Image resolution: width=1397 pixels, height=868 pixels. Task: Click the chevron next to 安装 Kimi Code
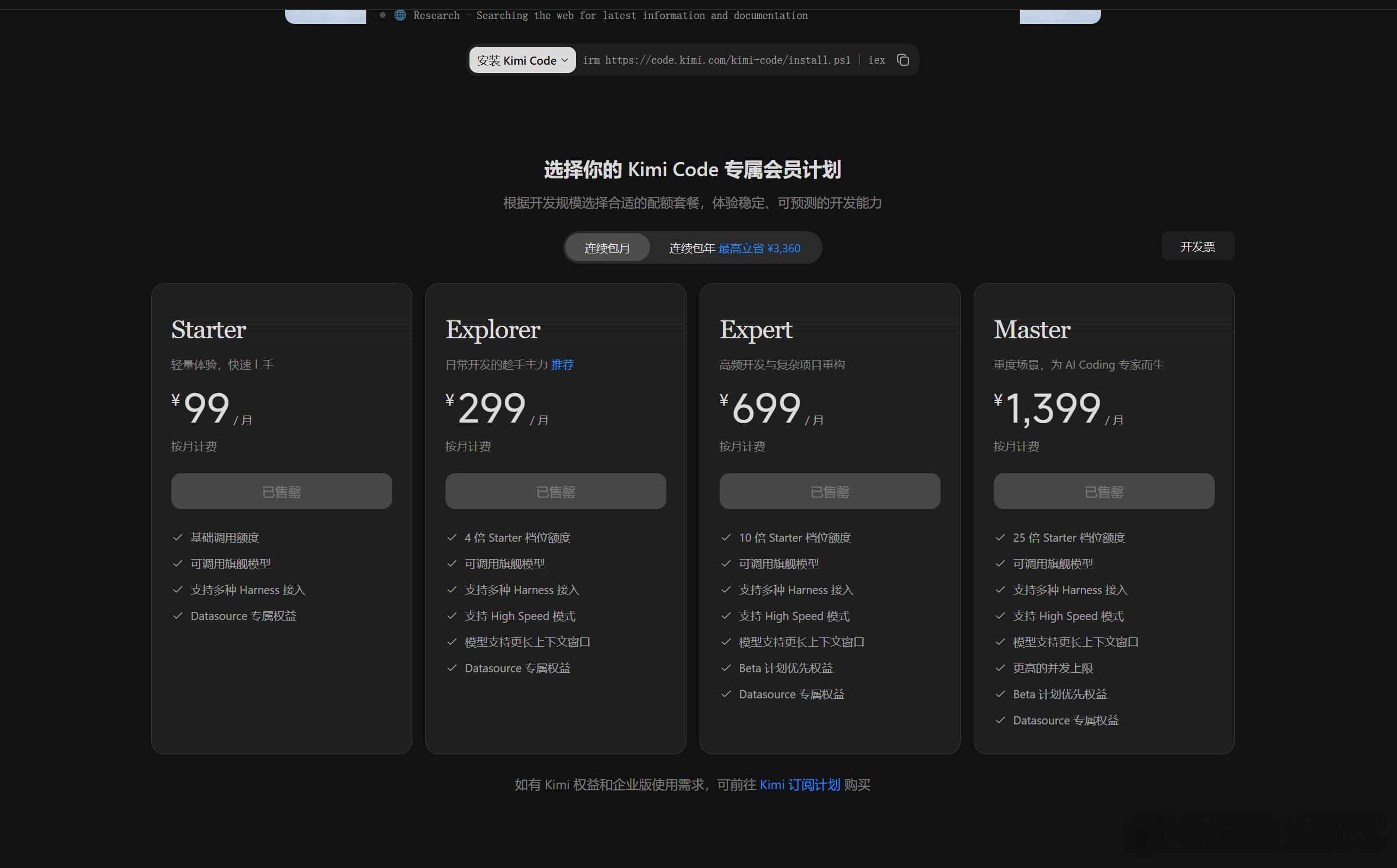click(565, 60)
